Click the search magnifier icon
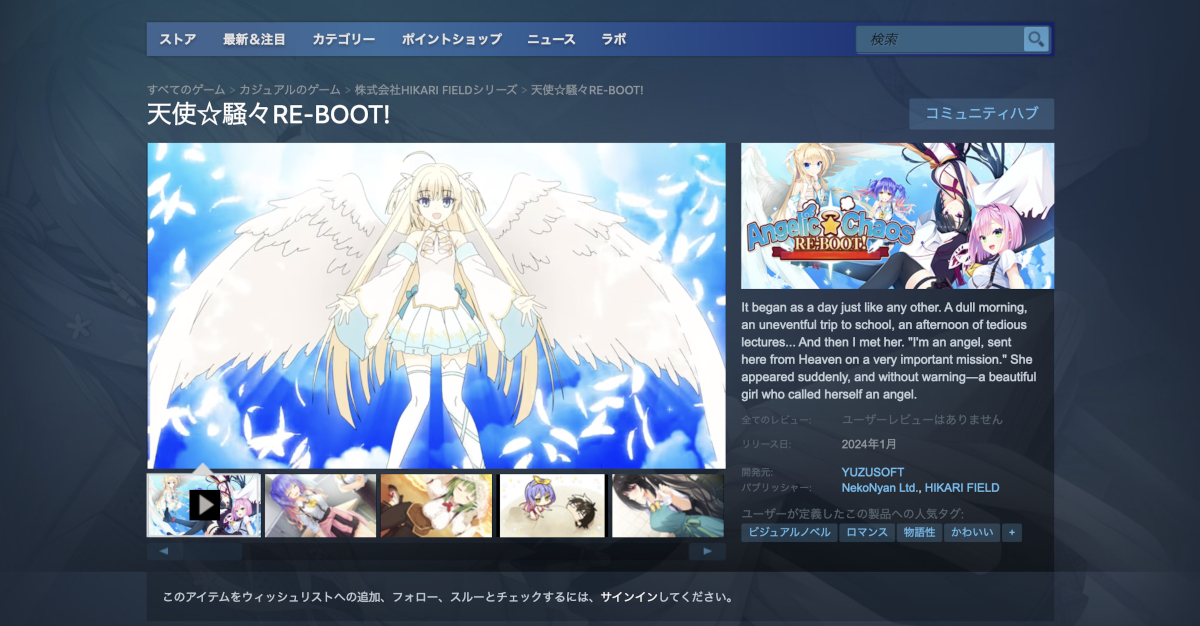Image resolution: width=1200 pixels, height=626 pixels. click(x=1036, y=39)
